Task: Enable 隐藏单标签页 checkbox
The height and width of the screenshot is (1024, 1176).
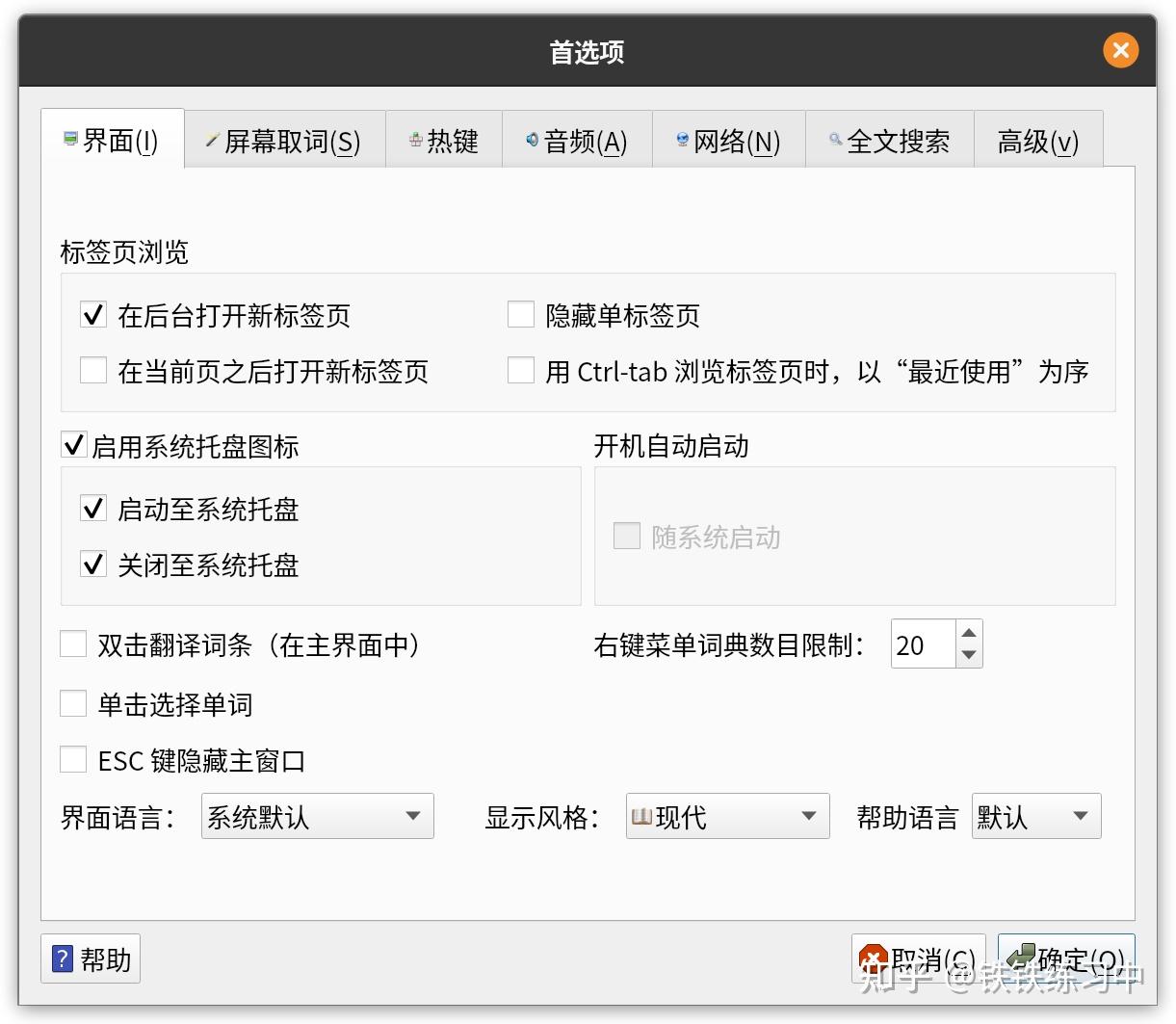Action: (x=521, y=314)
